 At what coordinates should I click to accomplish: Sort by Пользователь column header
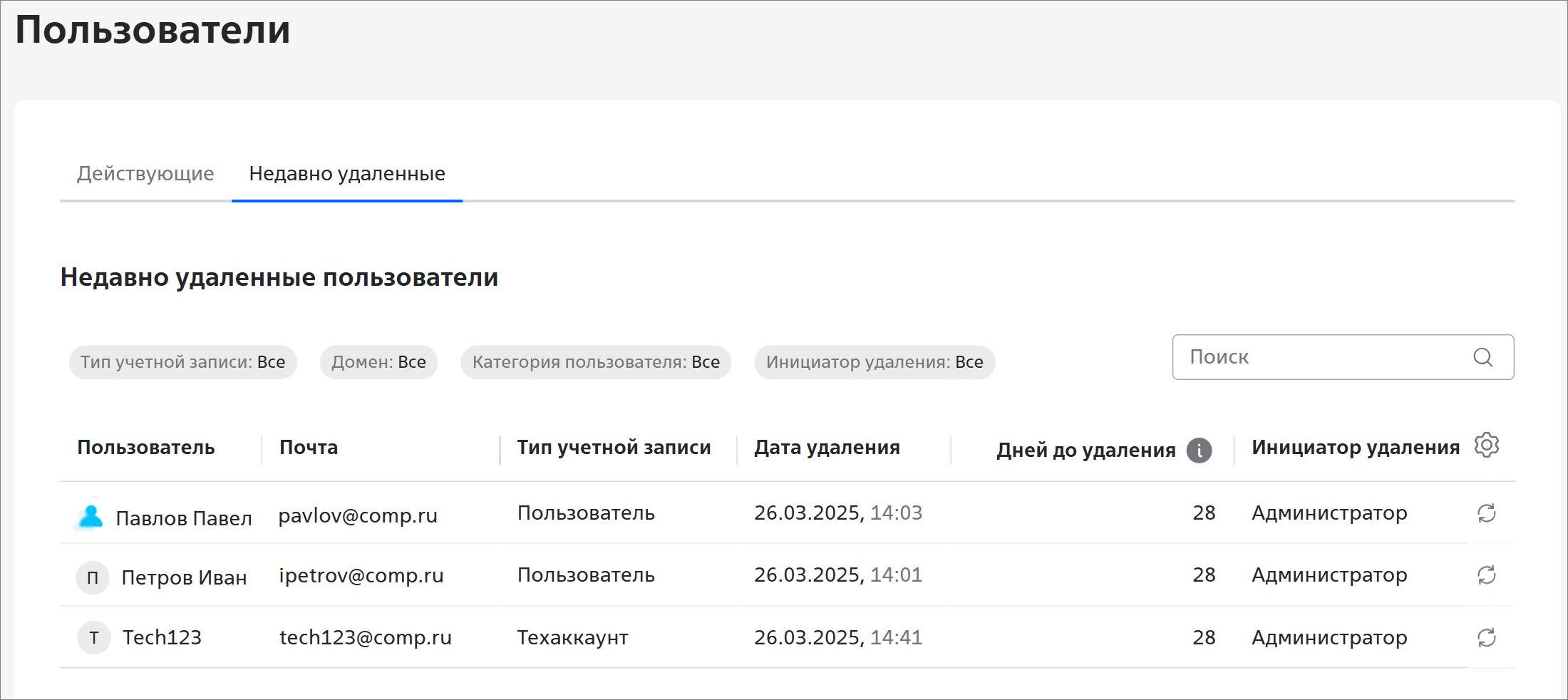coord(146,448)
